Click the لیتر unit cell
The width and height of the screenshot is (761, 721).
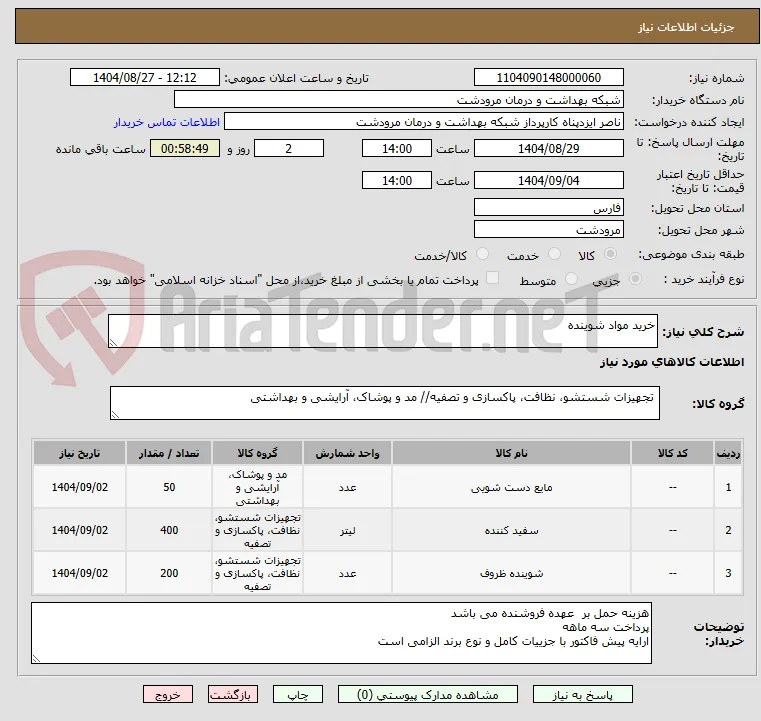click(347, 530)
